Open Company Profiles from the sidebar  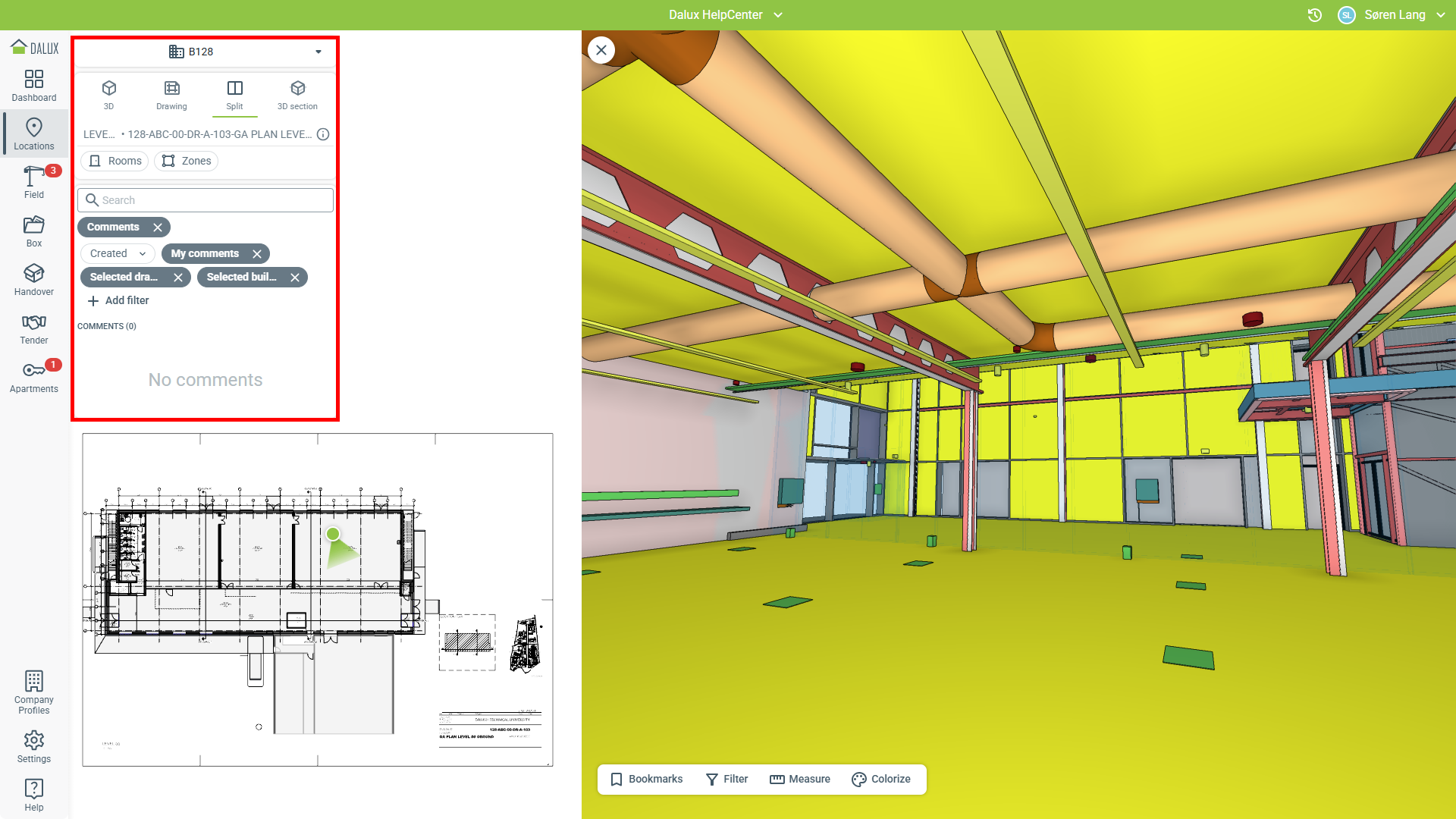(33, 692)
